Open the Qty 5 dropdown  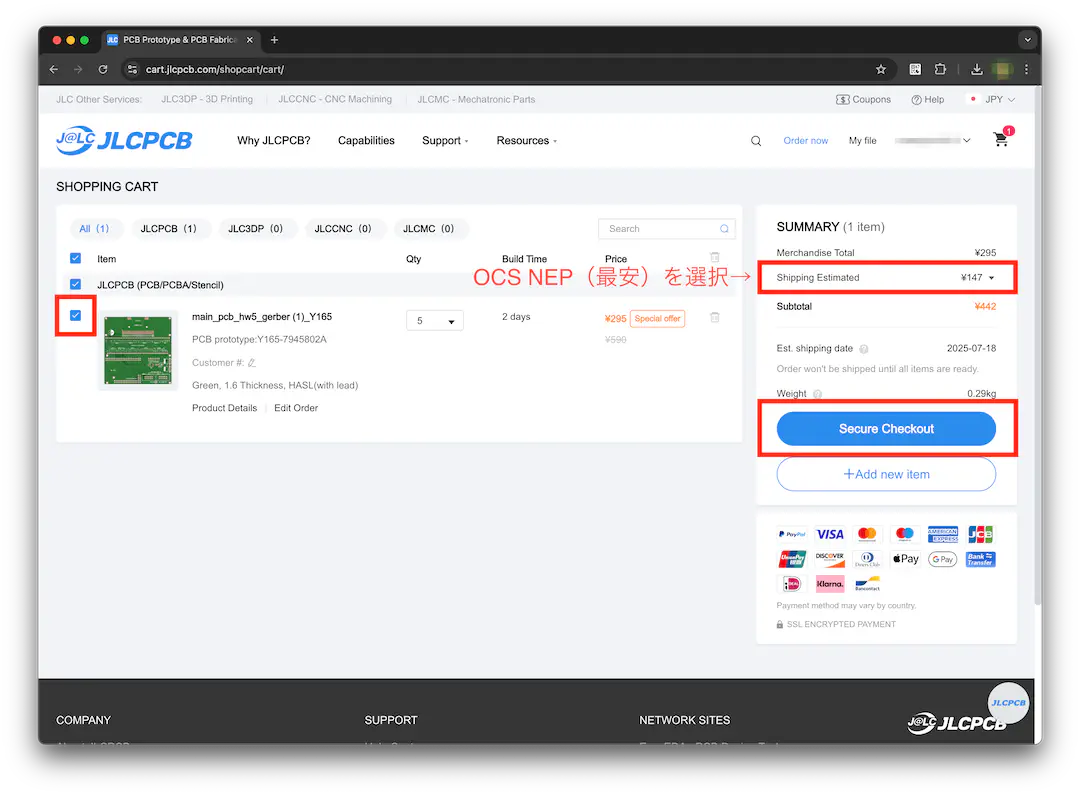(435, 321)
